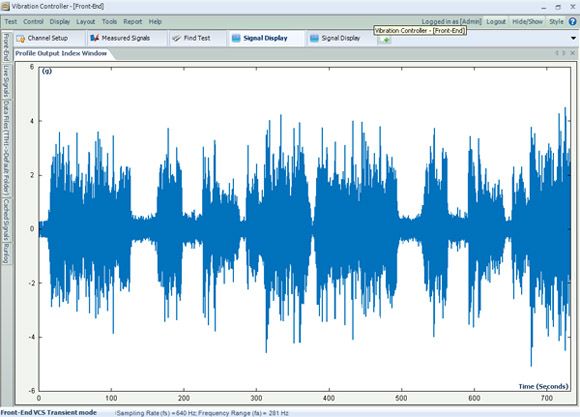This screenshot has height=417, width=580.
Task: Open the Front-End side panel tab
Action: point(6,47)
